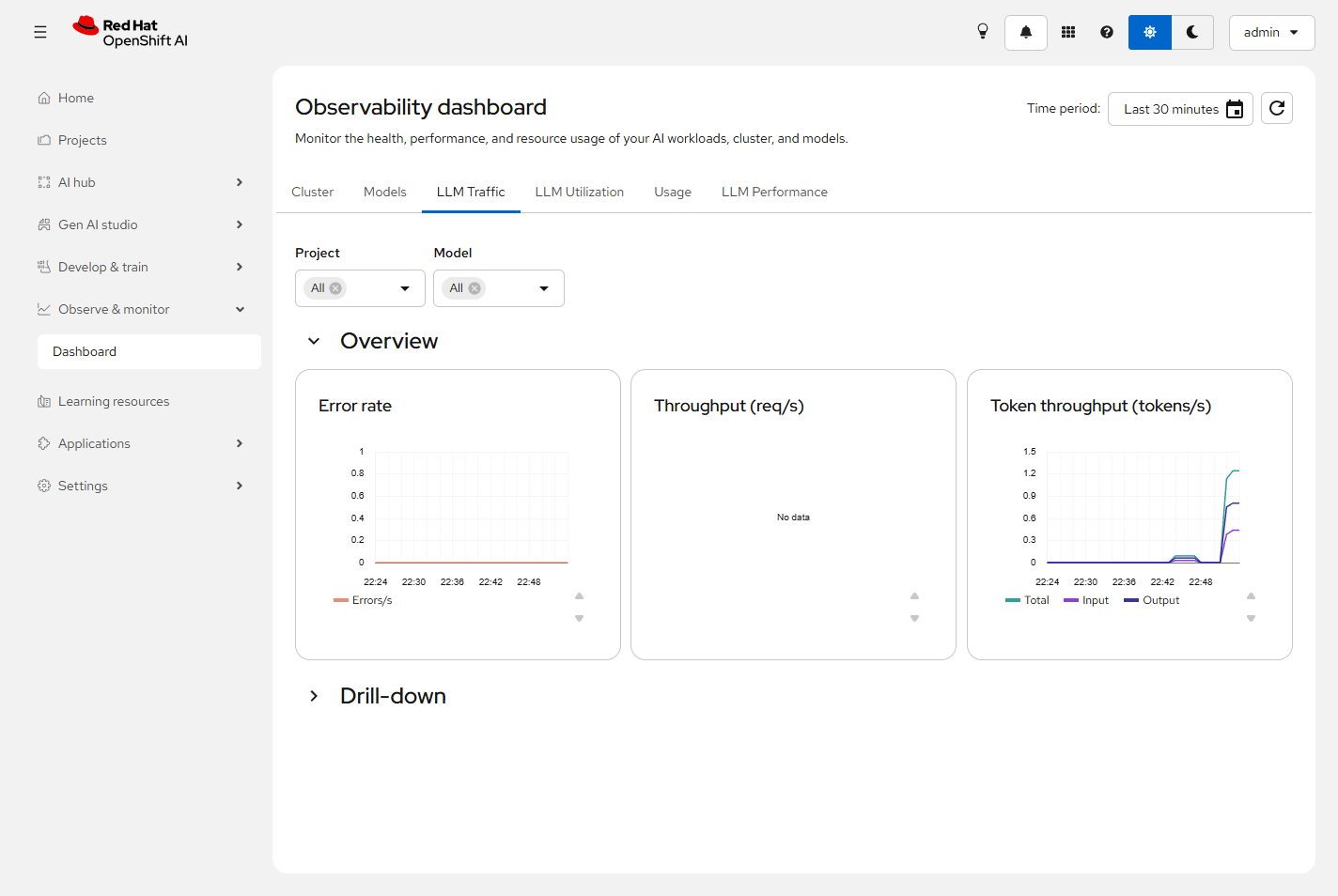Toggle Total series in token legend
This screenshot has width=1338, height=896.
tap(1027, 600)
